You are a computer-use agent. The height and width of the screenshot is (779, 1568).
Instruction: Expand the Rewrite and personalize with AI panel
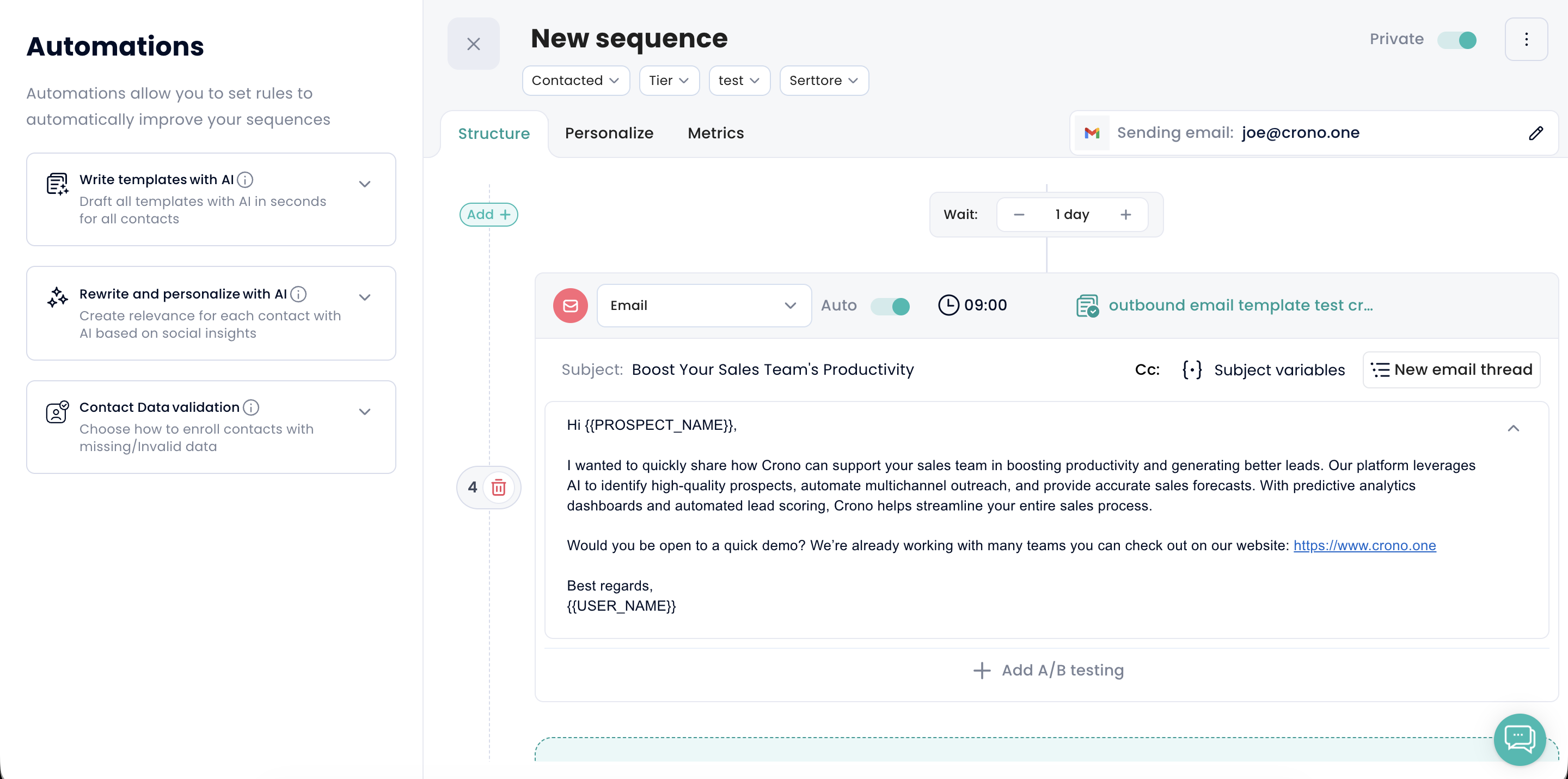tap(364, 297)
